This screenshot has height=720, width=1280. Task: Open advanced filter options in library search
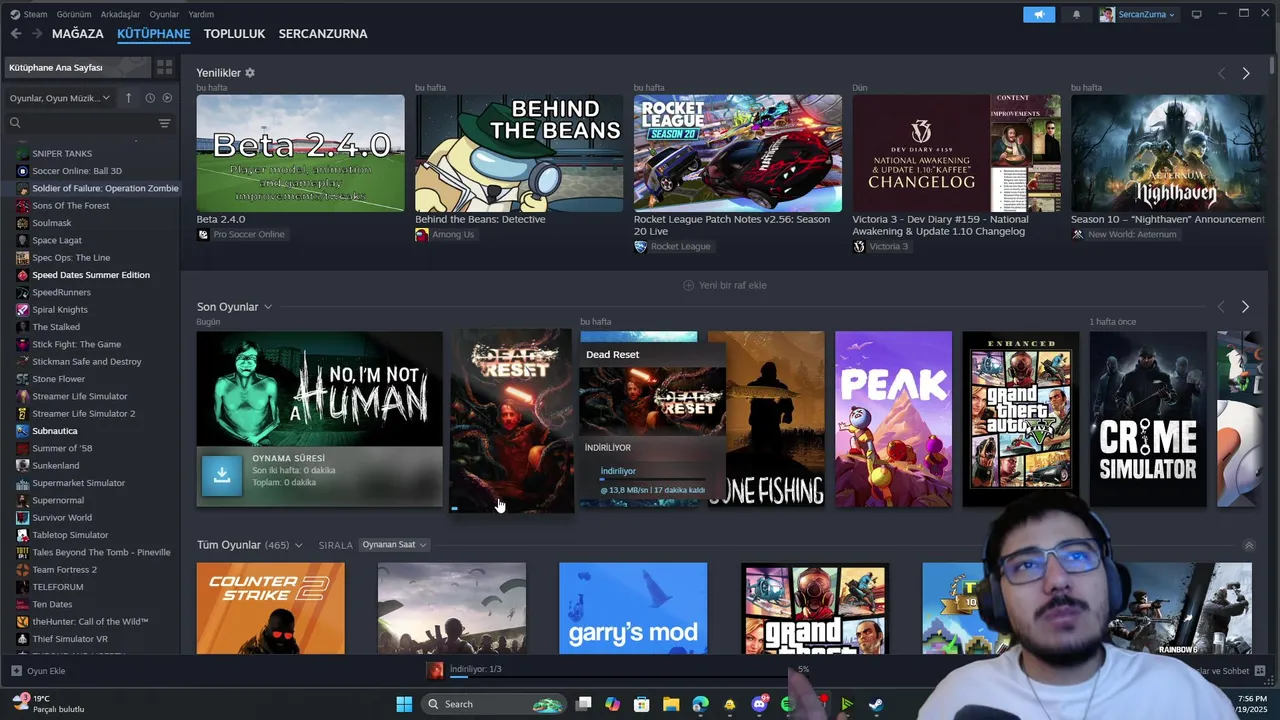pos(164,123)
